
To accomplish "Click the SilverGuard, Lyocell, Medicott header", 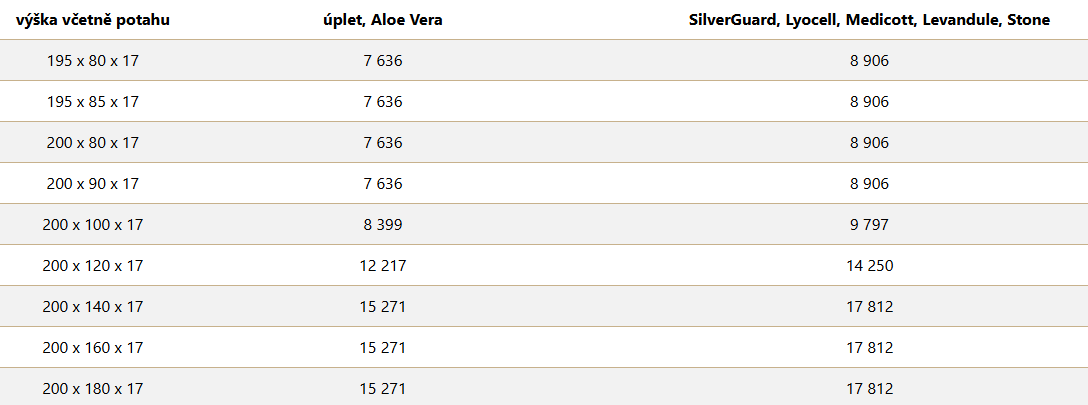I will [x=869, y=20].
